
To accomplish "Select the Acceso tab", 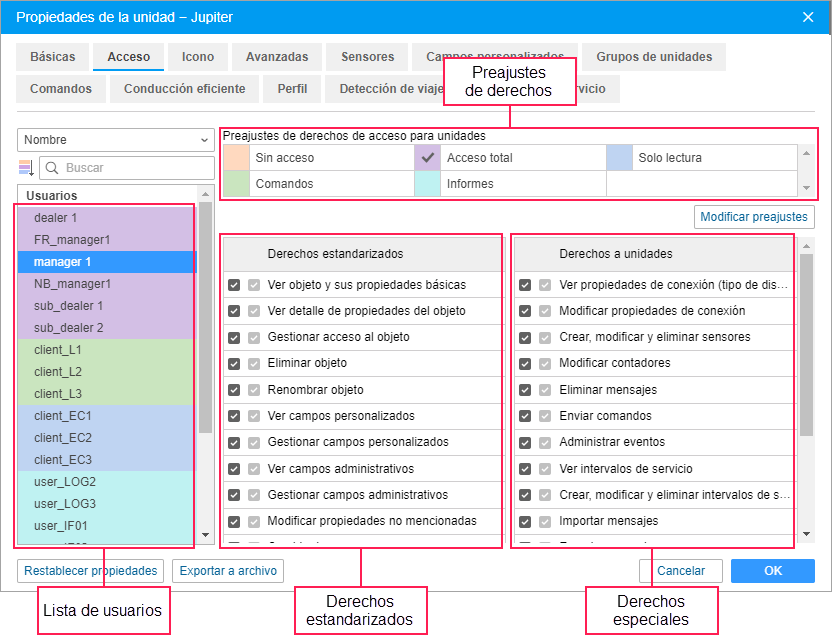I will tap(128, 57).
